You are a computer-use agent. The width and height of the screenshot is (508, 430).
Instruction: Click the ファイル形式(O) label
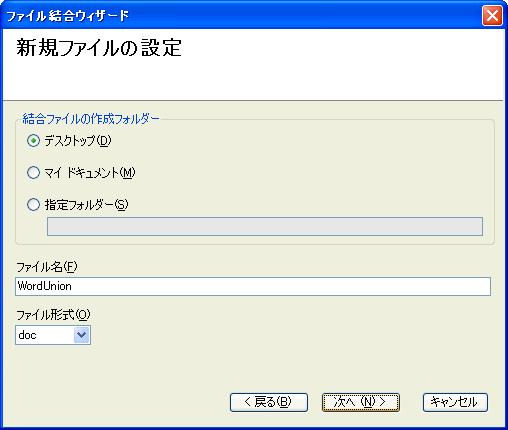(x=53, y=314)
